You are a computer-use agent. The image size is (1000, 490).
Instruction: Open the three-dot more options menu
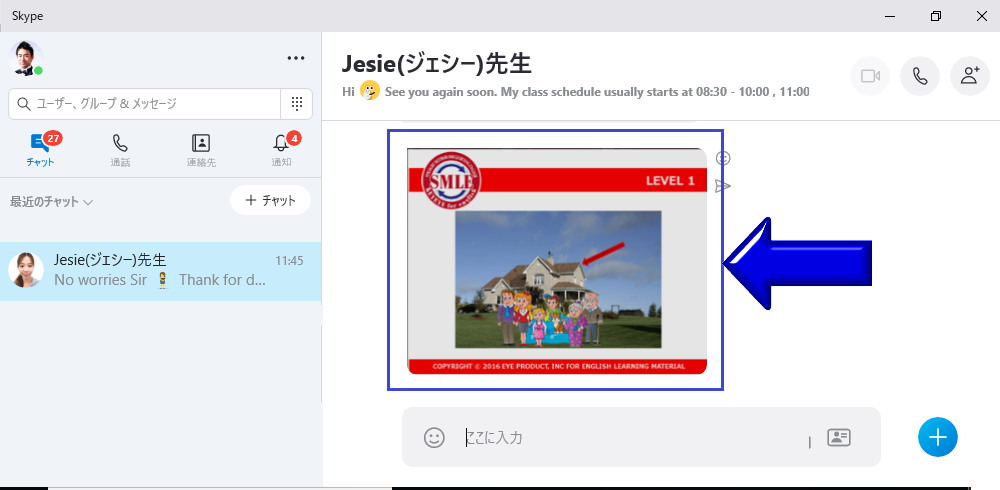pyautogui.click(x=296, y=58)
